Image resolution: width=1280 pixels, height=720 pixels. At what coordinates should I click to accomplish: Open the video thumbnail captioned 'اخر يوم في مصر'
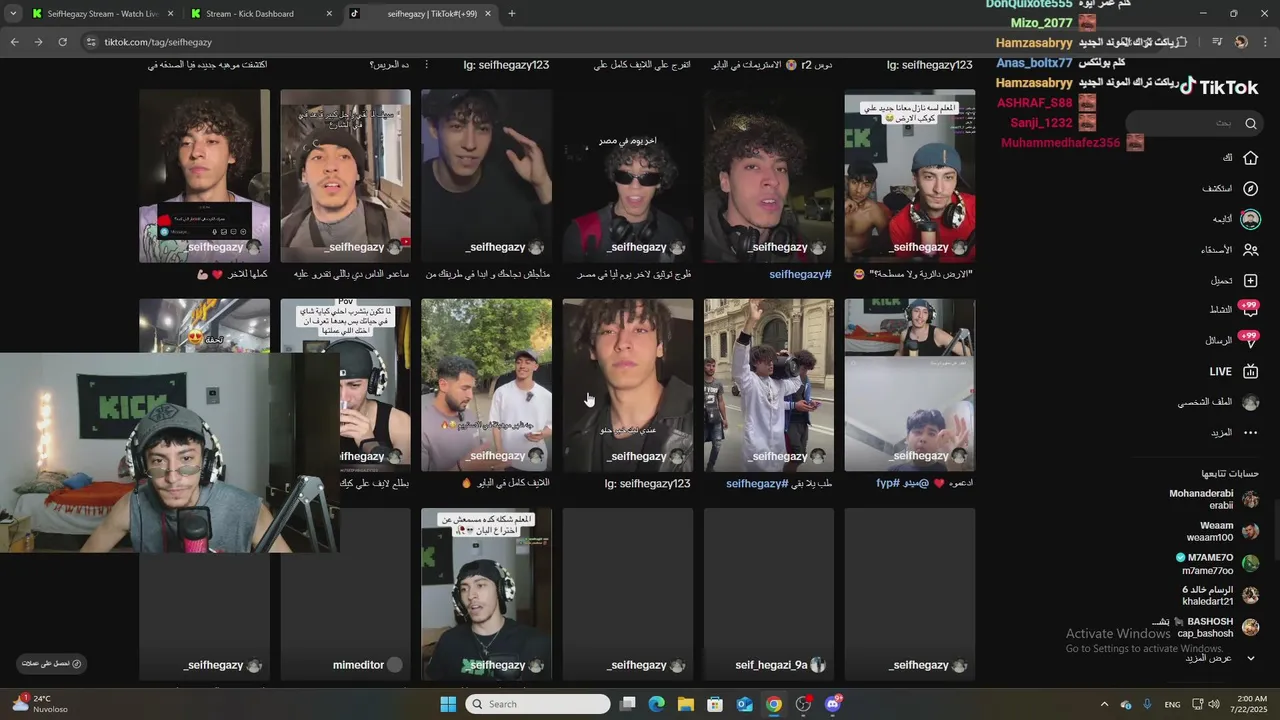coord(627,176)
